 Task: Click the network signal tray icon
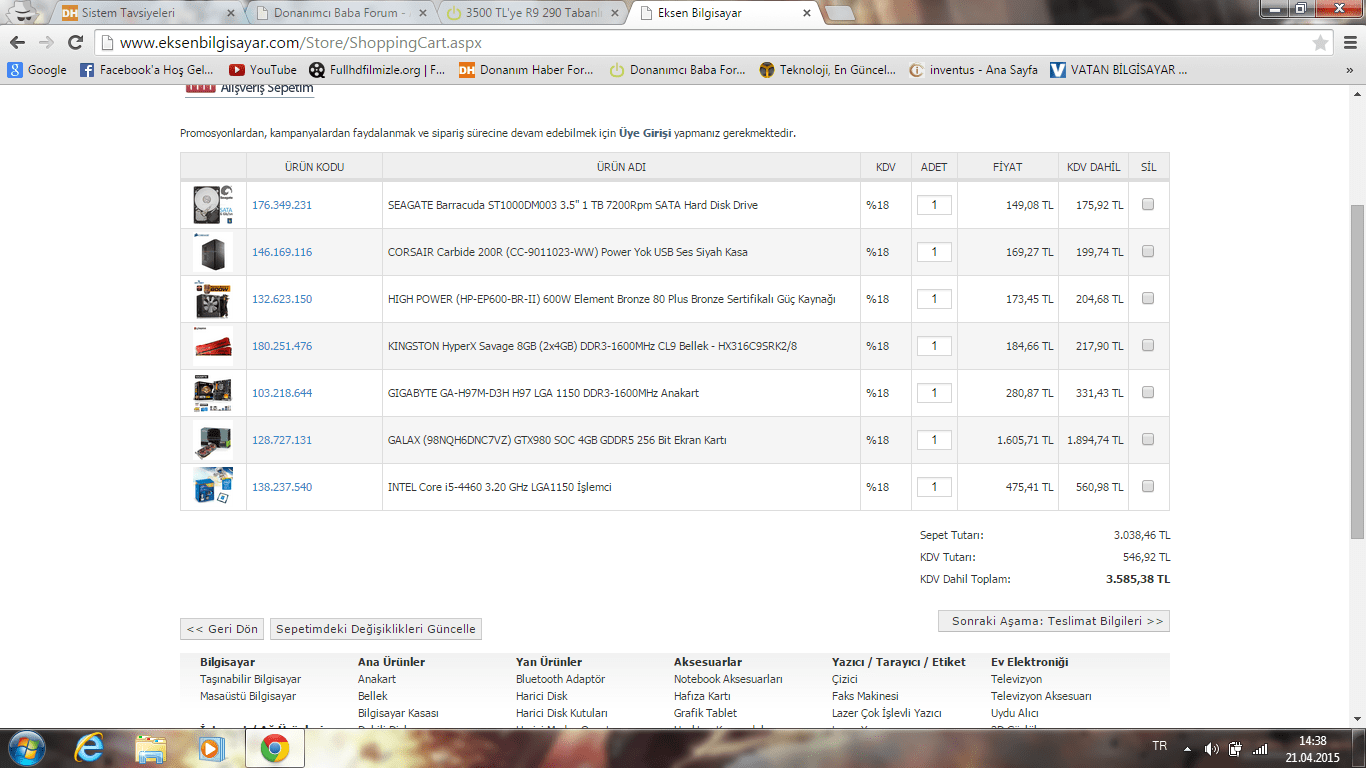[1260, 748]
